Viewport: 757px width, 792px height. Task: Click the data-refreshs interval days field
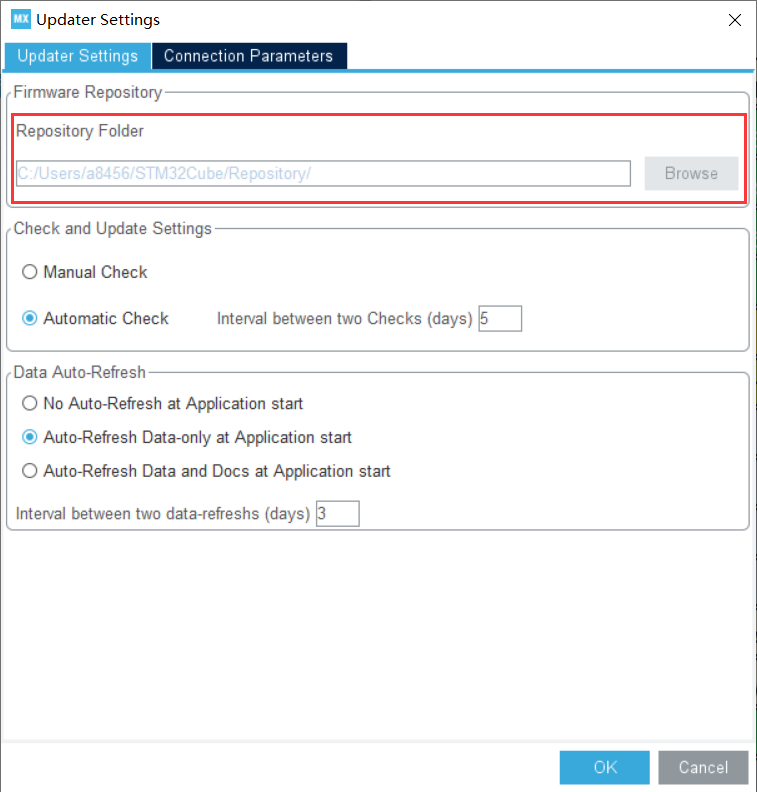pos(337,514)
